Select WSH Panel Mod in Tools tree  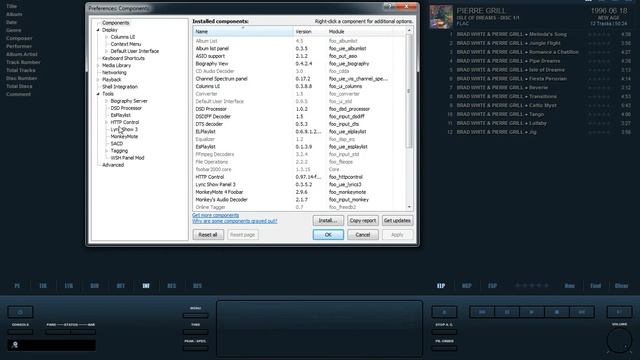pos(127,158)
